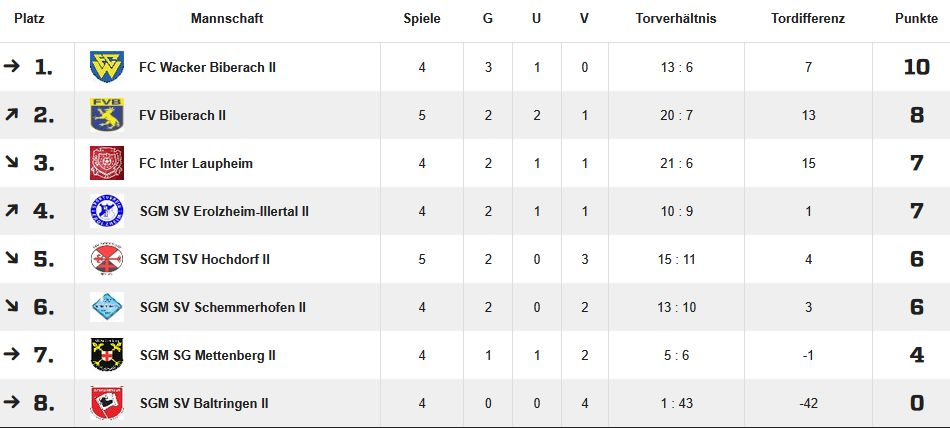Open the FC Wacker Biberach II team link
The image size is (950, 428).
pyautogui.click(x=207, y=67)
